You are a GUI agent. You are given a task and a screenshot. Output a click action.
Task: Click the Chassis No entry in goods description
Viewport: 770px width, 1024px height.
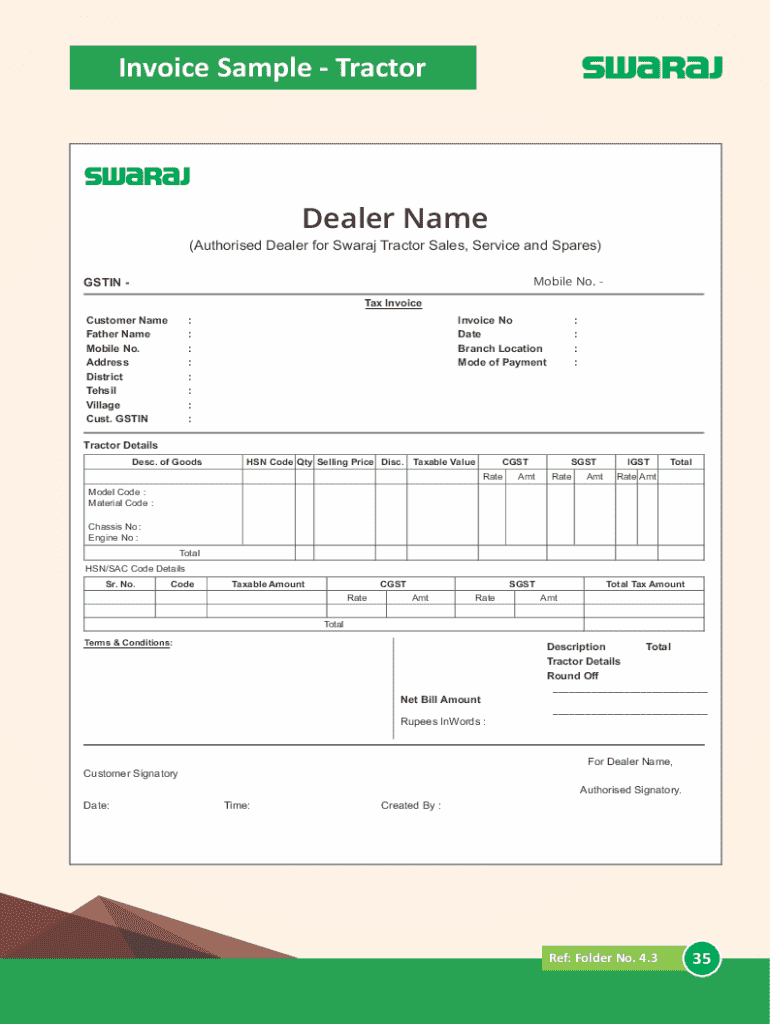click(114, 526)
